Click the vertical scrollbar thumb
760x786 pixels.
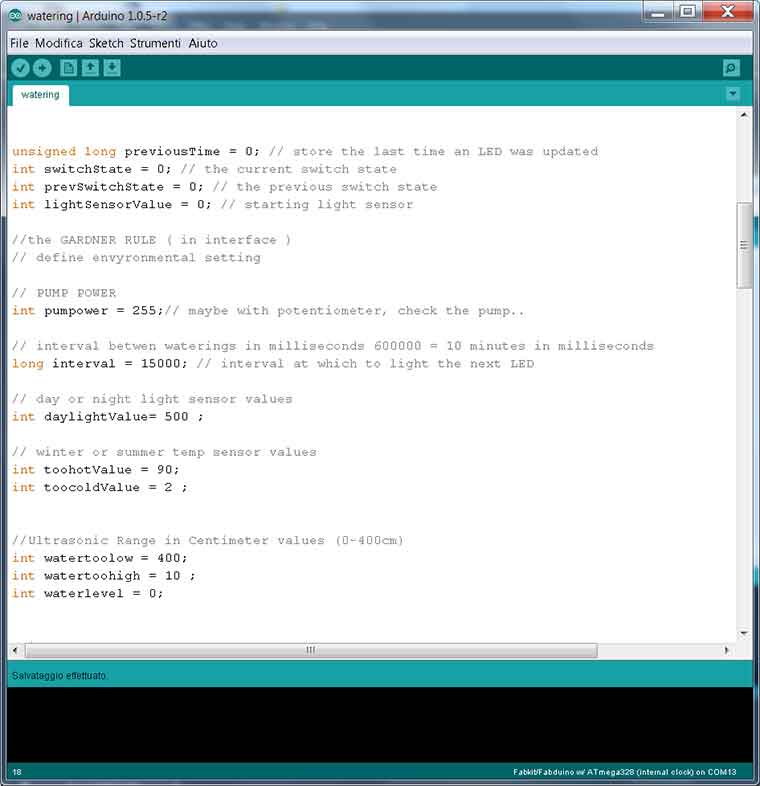744,245
